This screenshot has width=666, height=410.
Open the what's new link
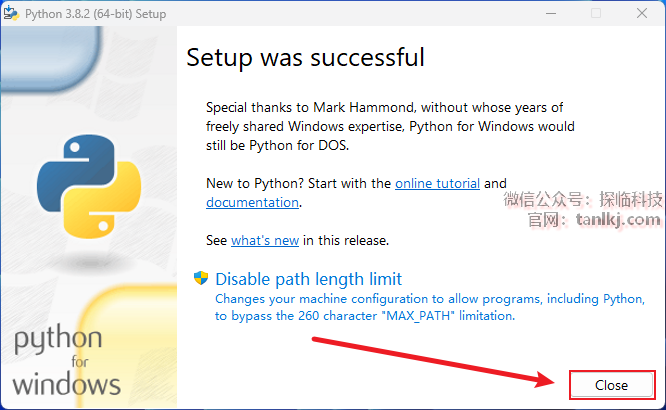pyautogui.click(x=265, y=240)
